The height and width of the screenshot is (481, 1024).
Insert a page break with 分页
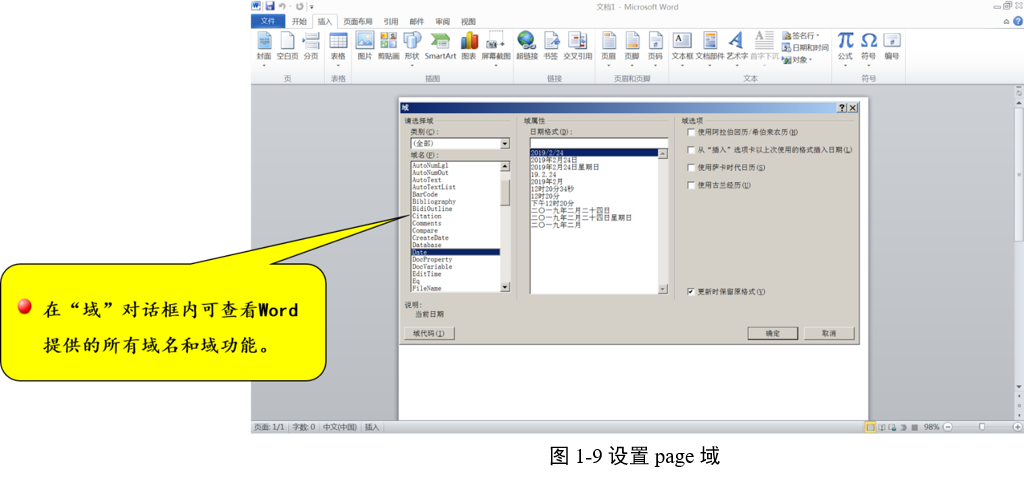coord(311,47)
